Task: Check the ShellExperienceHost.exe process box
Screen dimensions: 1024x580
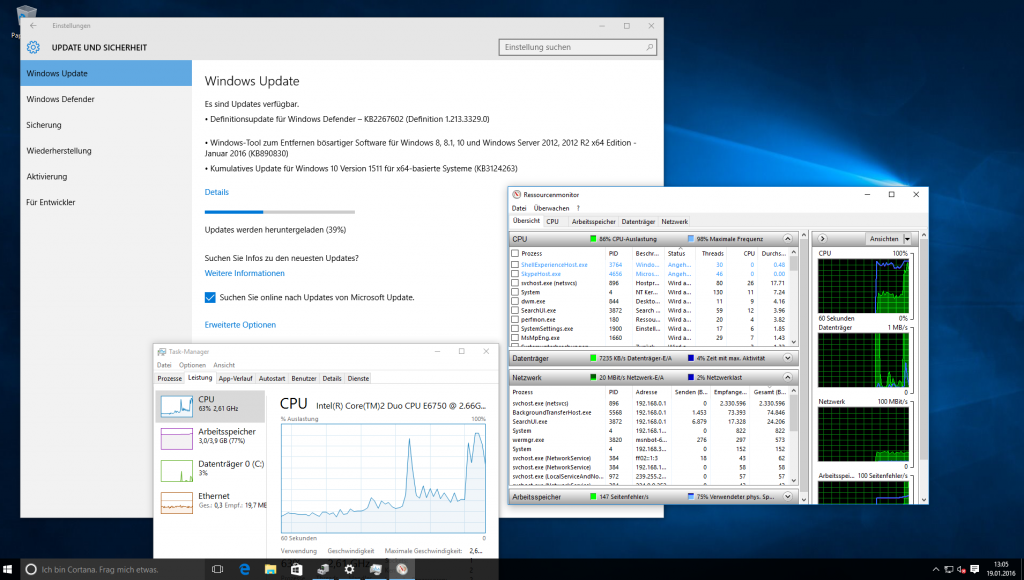Action: (x=515, y=265)
